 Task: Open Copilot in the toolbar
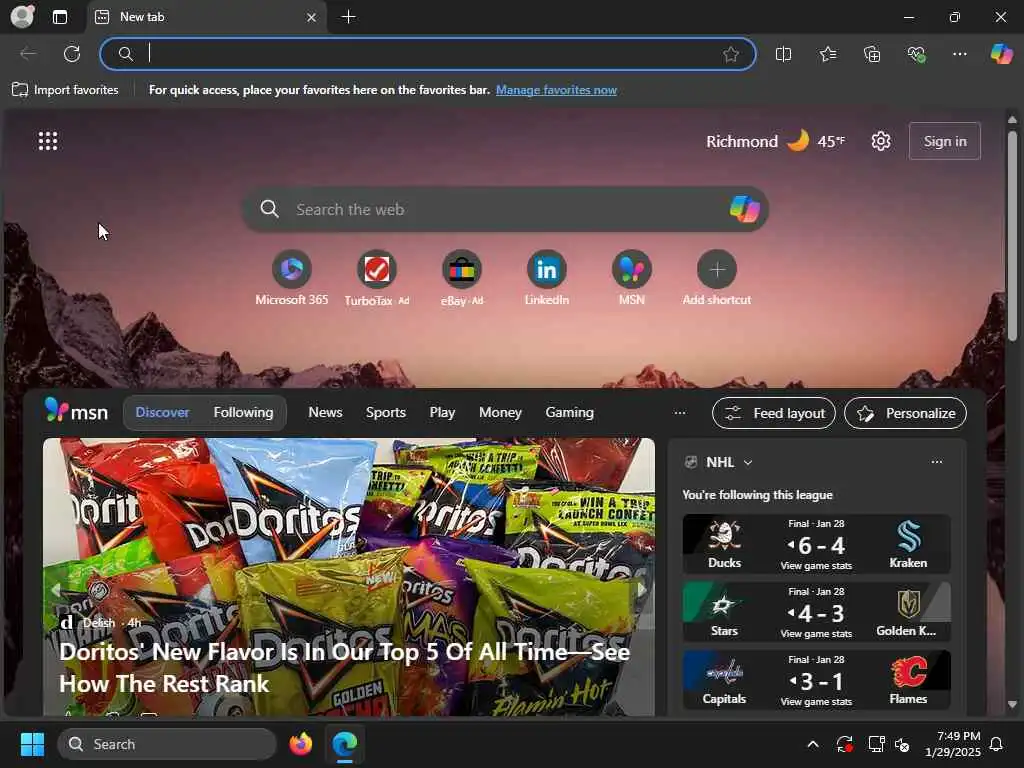pos(1001,54)
